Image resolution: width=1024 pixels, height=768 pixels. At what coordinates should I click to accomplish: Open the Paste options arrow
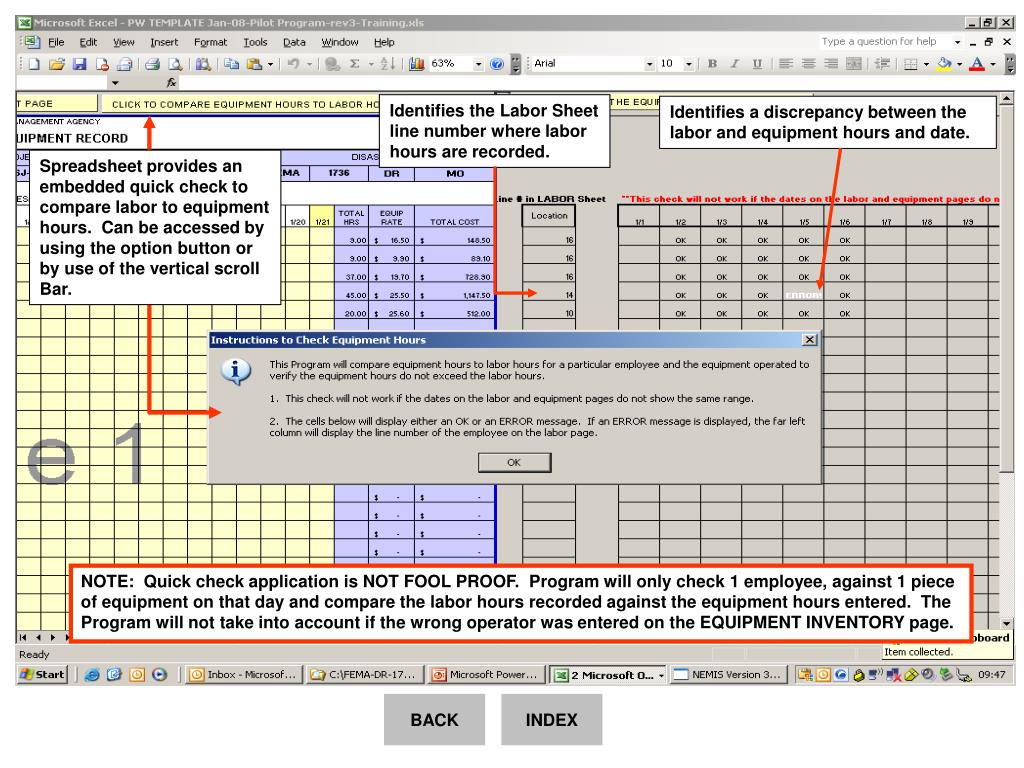(270, 64)
